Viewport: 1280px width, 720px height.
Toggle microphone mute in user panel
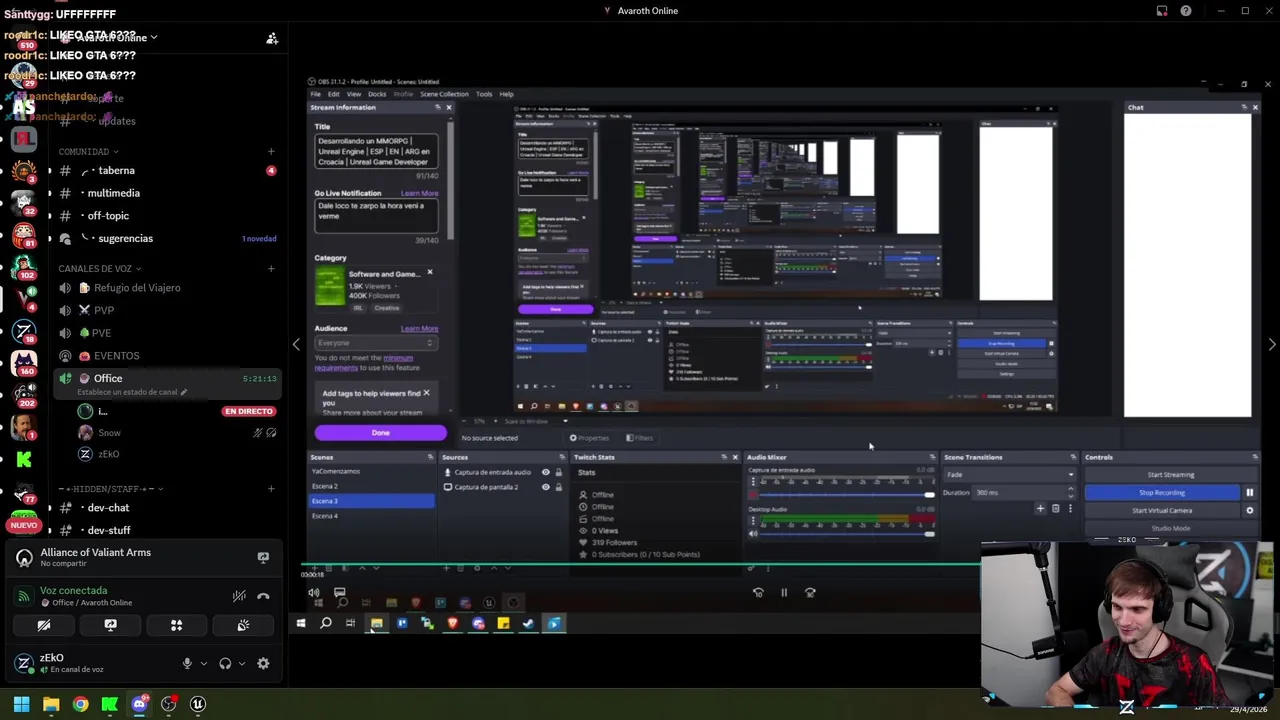click(x=186, y=663)
